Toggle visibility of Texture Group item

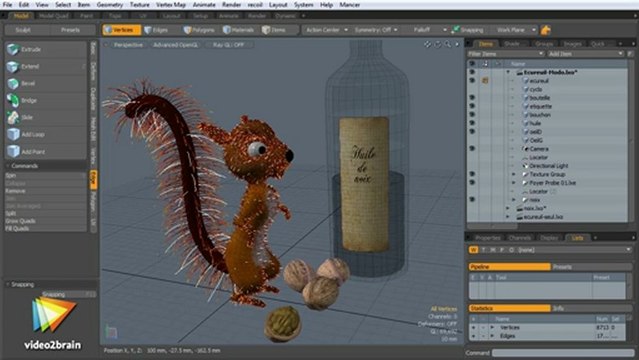coord(472,174)
